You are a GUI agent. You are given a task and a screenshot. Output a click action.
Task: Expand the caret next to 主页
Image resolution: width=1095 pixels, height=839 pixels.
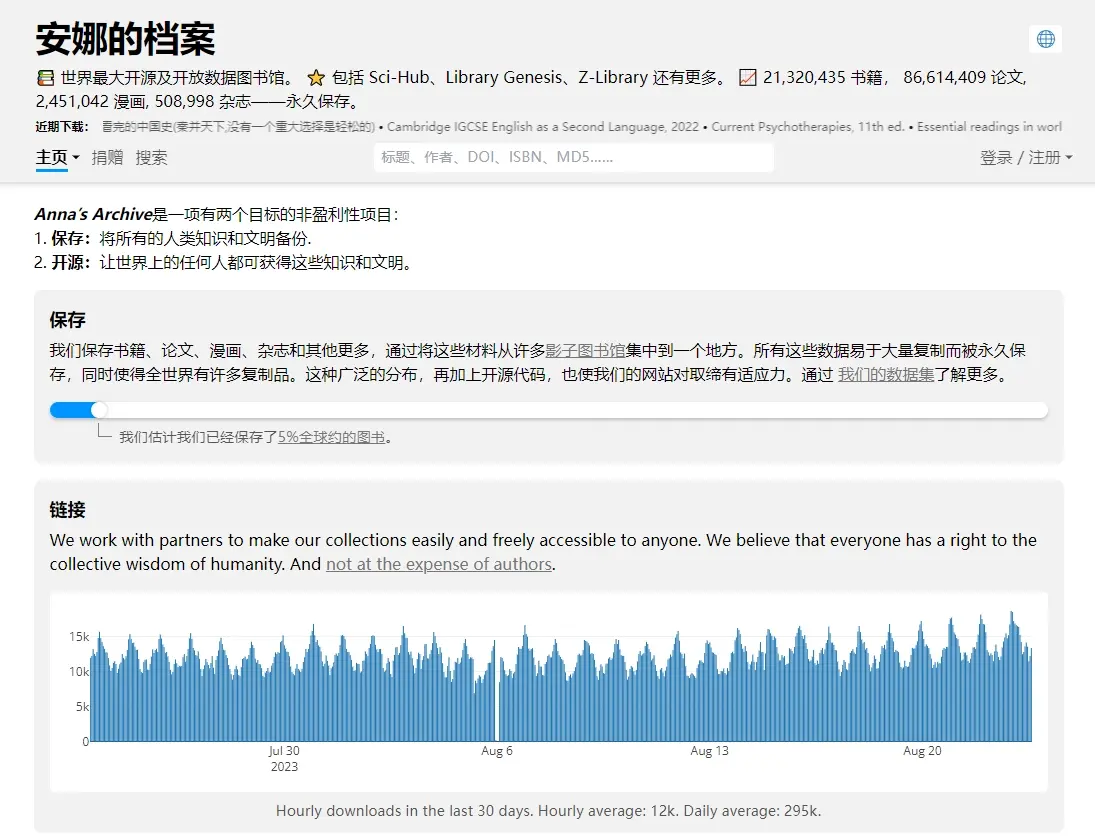click(75, 158)
